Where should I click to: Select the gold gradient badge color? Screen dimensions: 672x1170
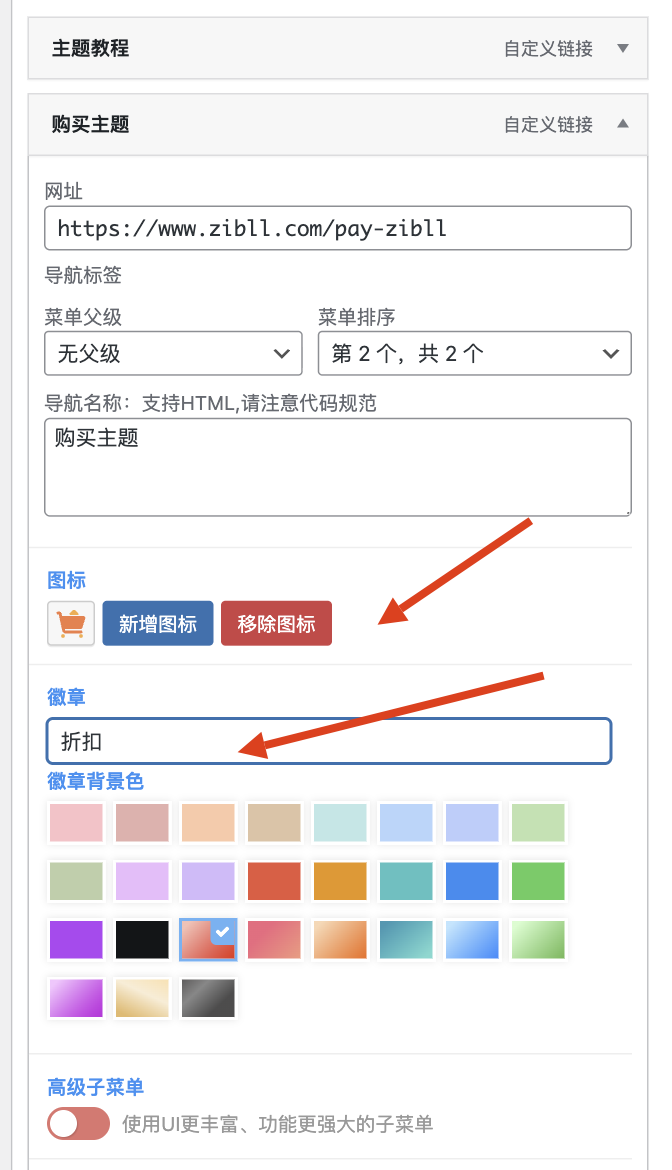point(141,997)
